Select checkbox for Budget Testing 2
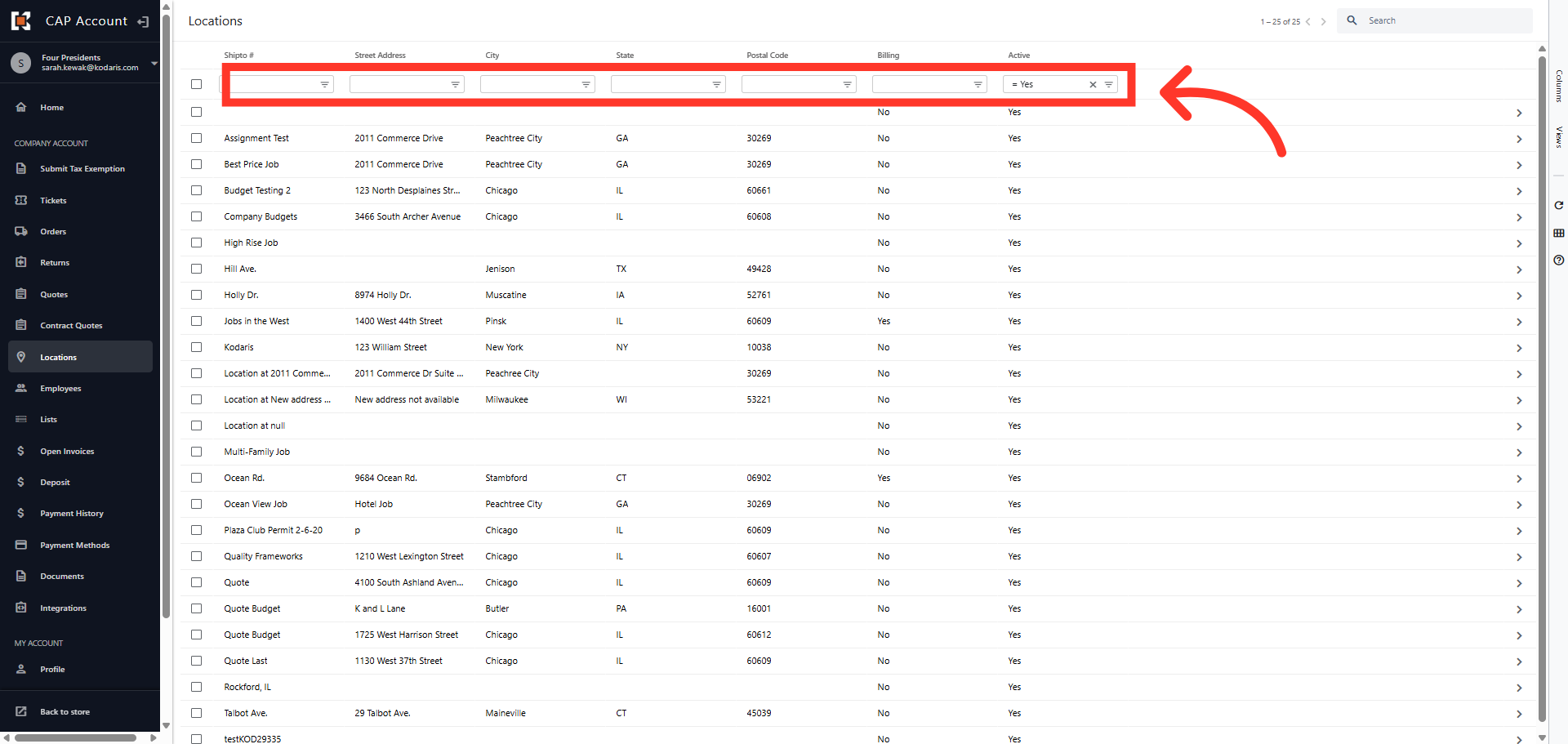Viewport: 1568px width, 744px height. [196, 190]
